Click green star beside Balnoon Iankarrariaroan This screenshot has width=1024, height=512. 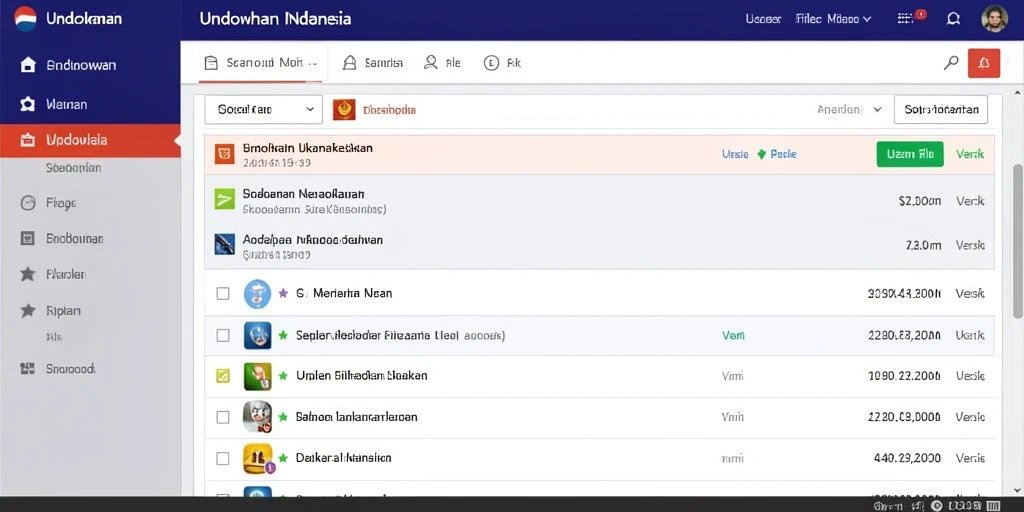coord(283,416)
